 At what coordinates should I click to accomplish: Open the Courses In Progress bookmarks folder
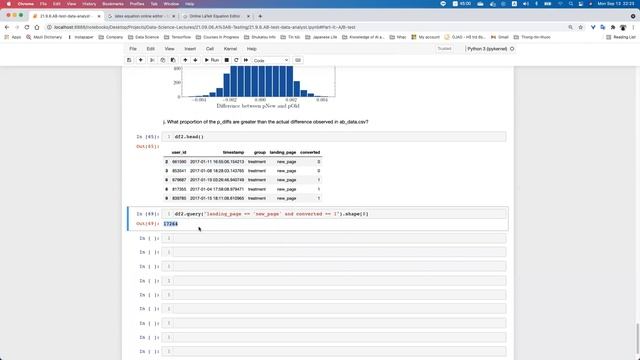(x=218, y=37)
